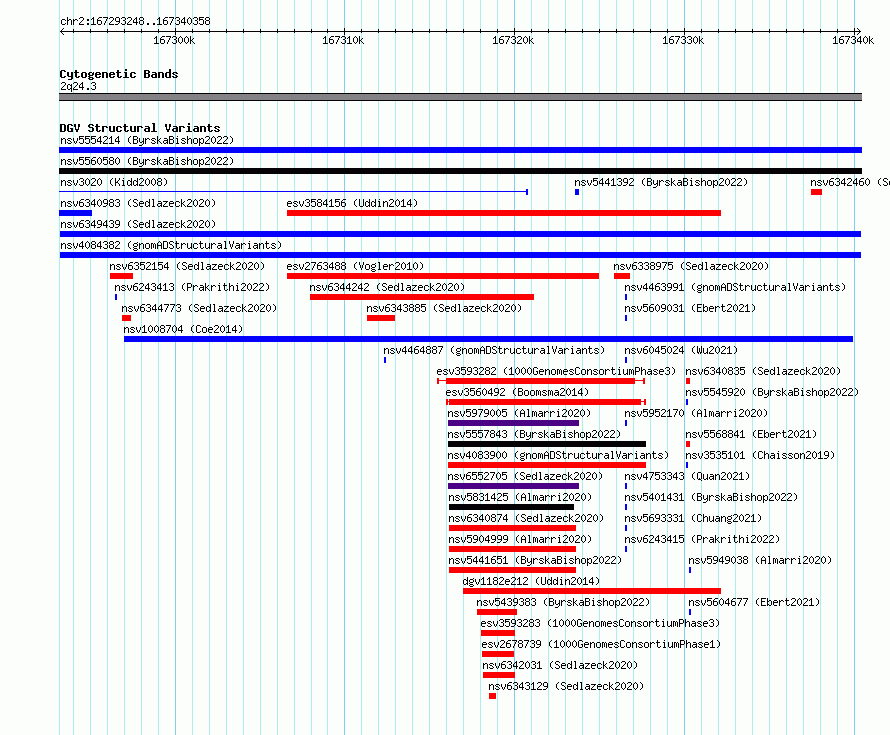Select nsv4084382 (gnomADStructuralVariants) label

[x=171, y=245]
